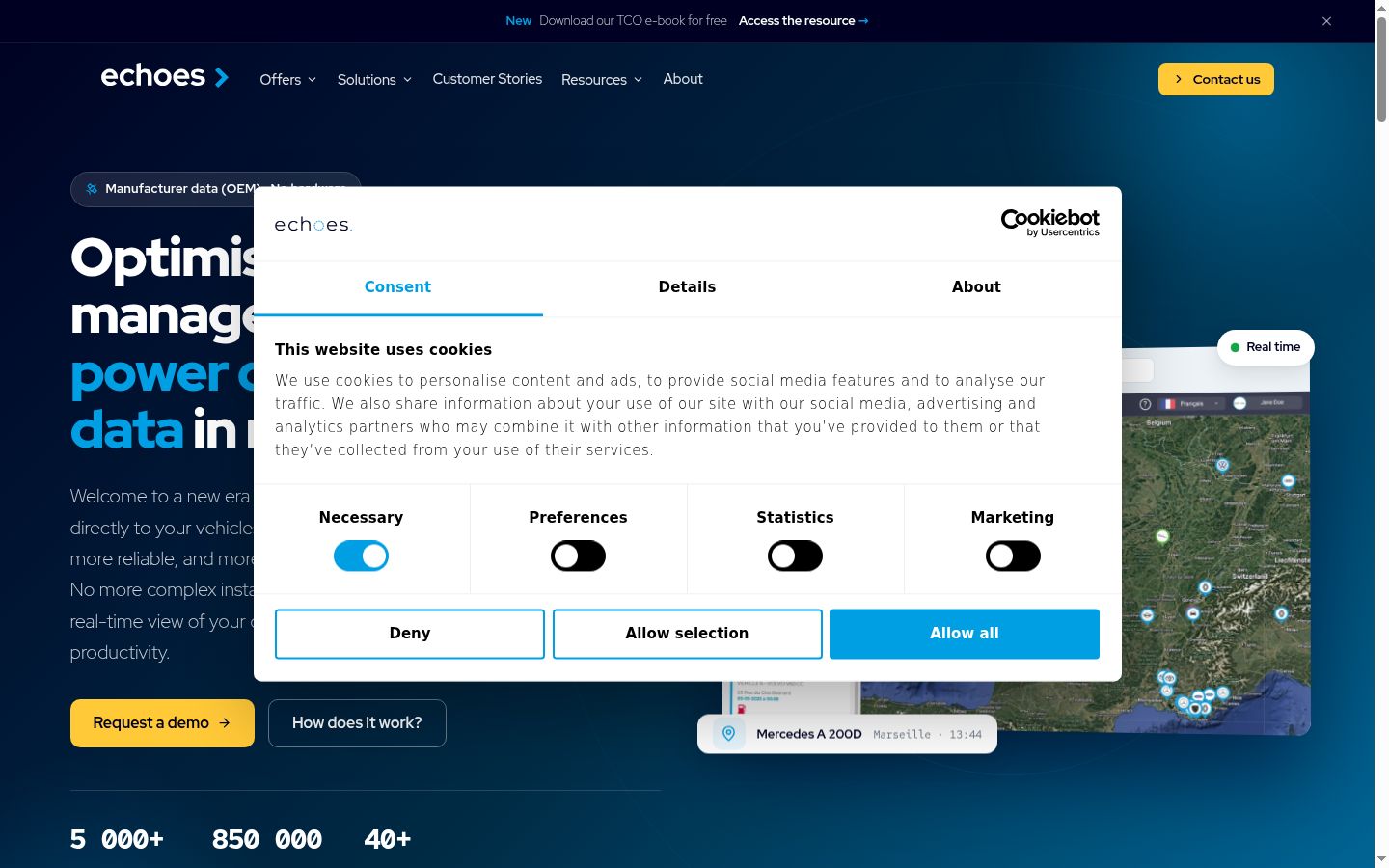Click the Real time status badge
The image size is (1389, 868).
click(1266, 347)
